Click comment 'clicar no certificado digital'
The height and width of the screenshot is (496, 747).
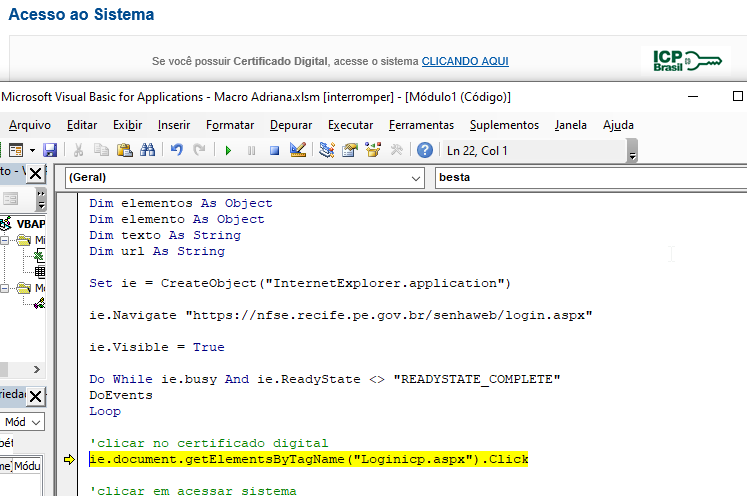pos(209,443)
